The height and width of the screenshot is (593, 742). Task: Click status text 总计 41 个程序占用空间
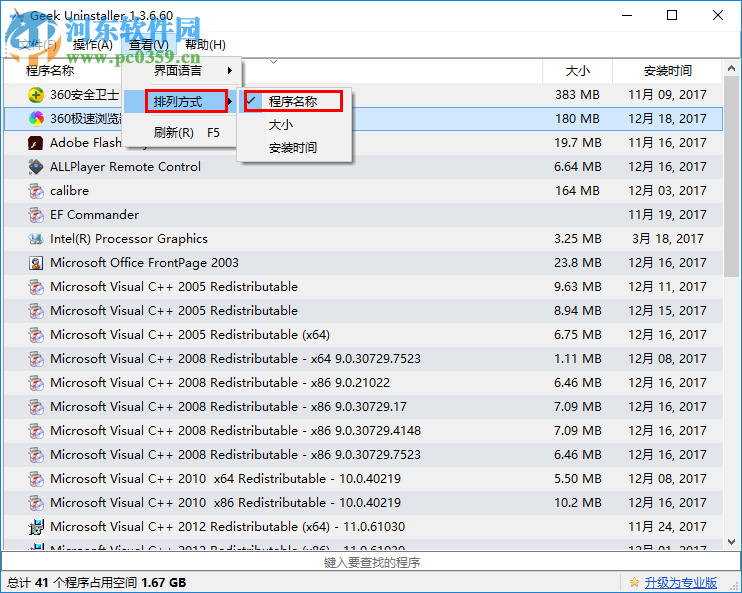[x=72, y=583]
